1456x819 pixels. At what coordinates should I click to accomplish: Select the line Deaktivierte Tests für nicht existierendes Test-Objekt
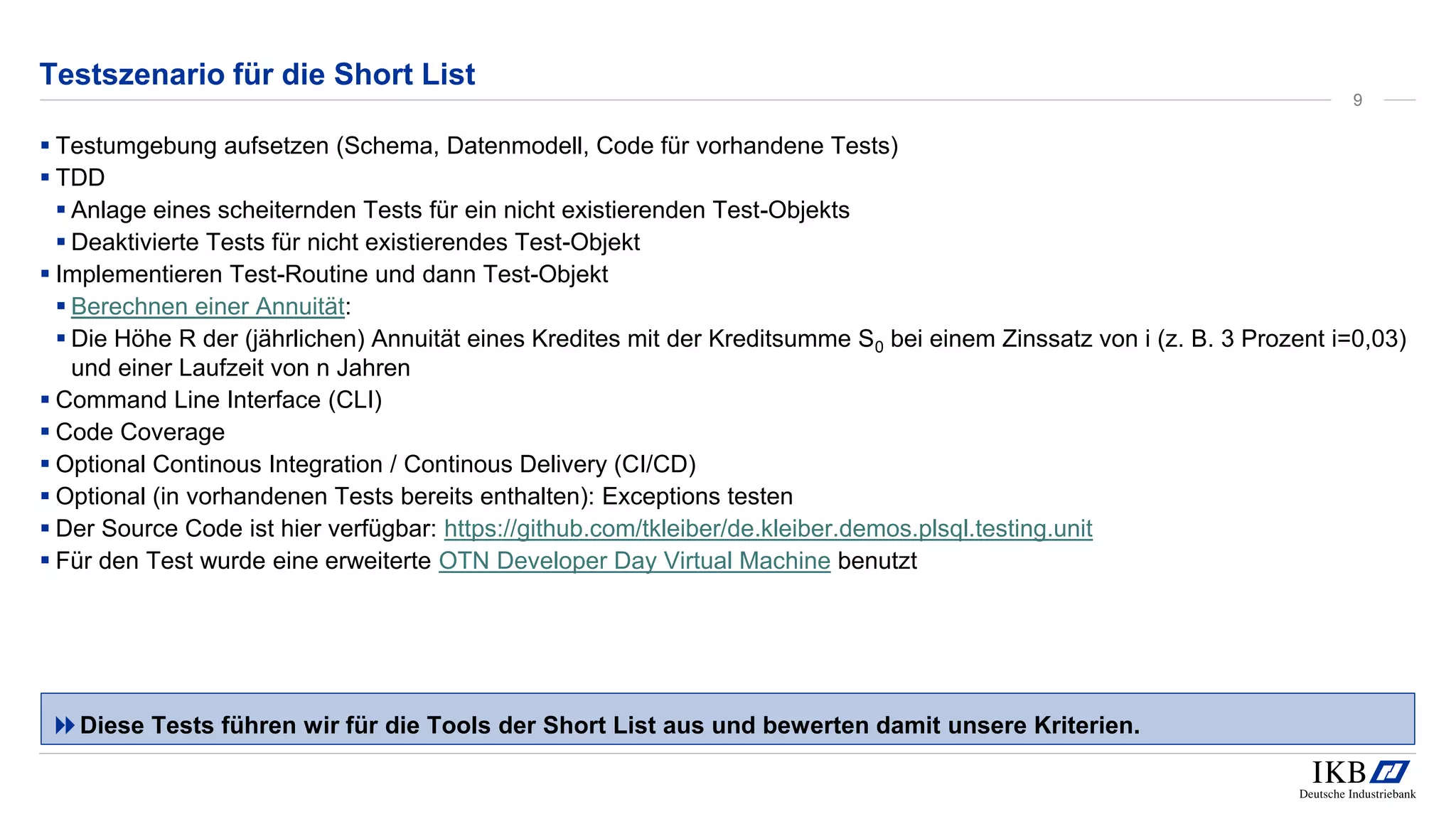pos(355,242)
